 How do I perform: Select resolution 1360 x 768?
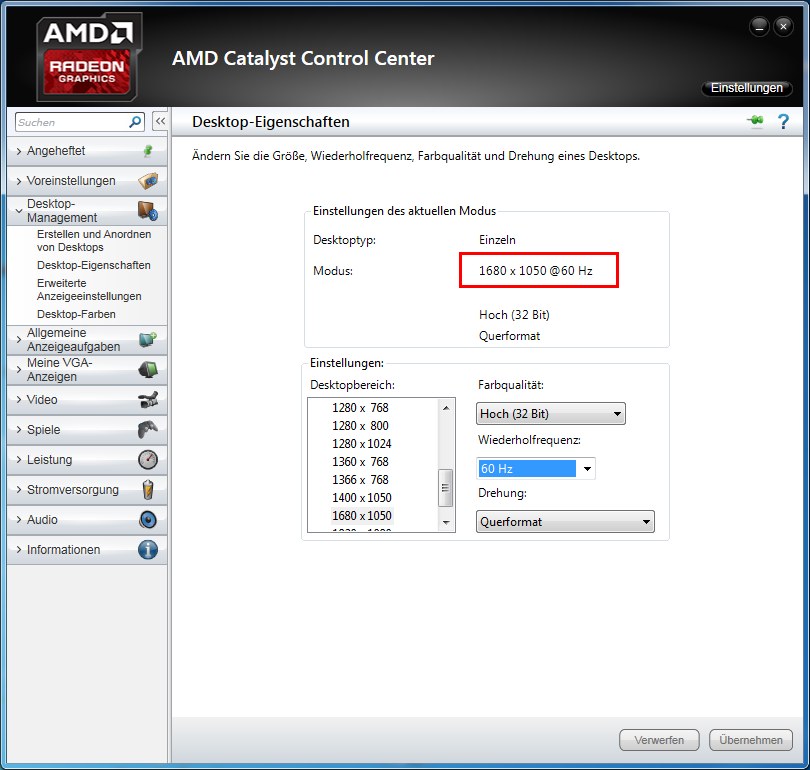(361, 462)
